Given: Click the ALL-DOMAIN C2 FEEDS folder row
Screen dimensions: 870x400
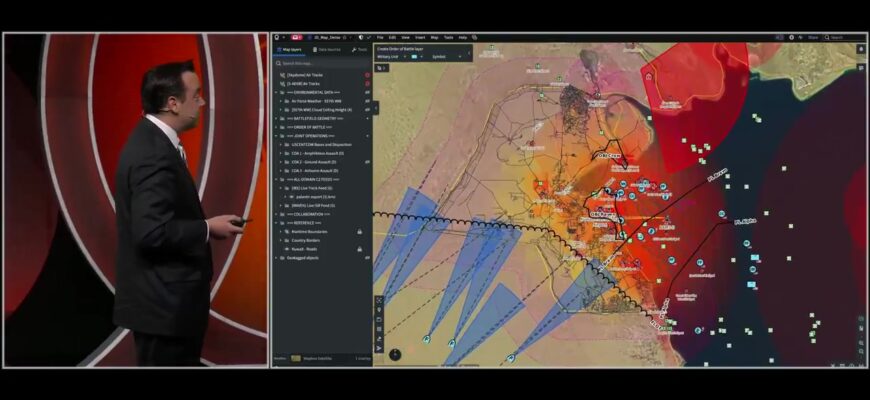Looking at the screenshot, I should pyautogui.click(x=322, y=179).
